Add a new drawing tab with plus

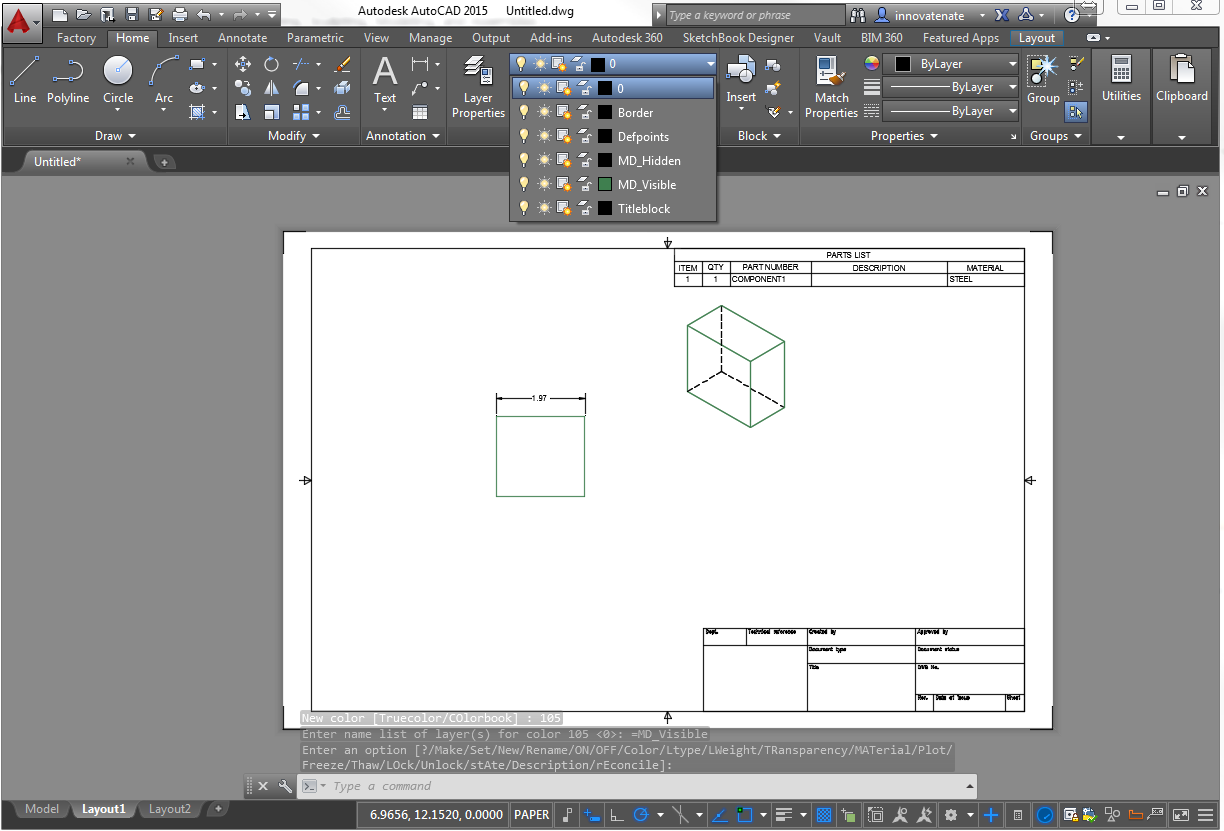(x=165, y=162)
